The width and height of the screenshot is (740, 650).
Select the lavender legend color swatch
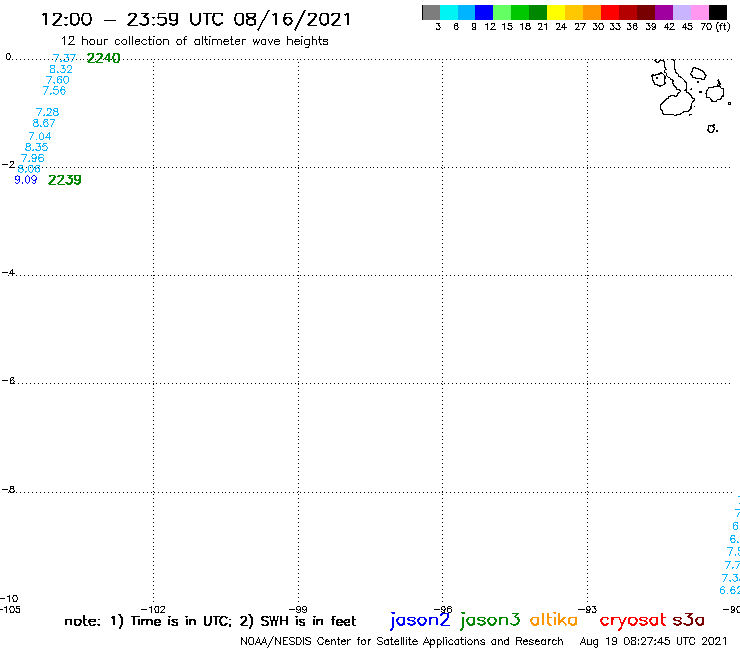682,12
